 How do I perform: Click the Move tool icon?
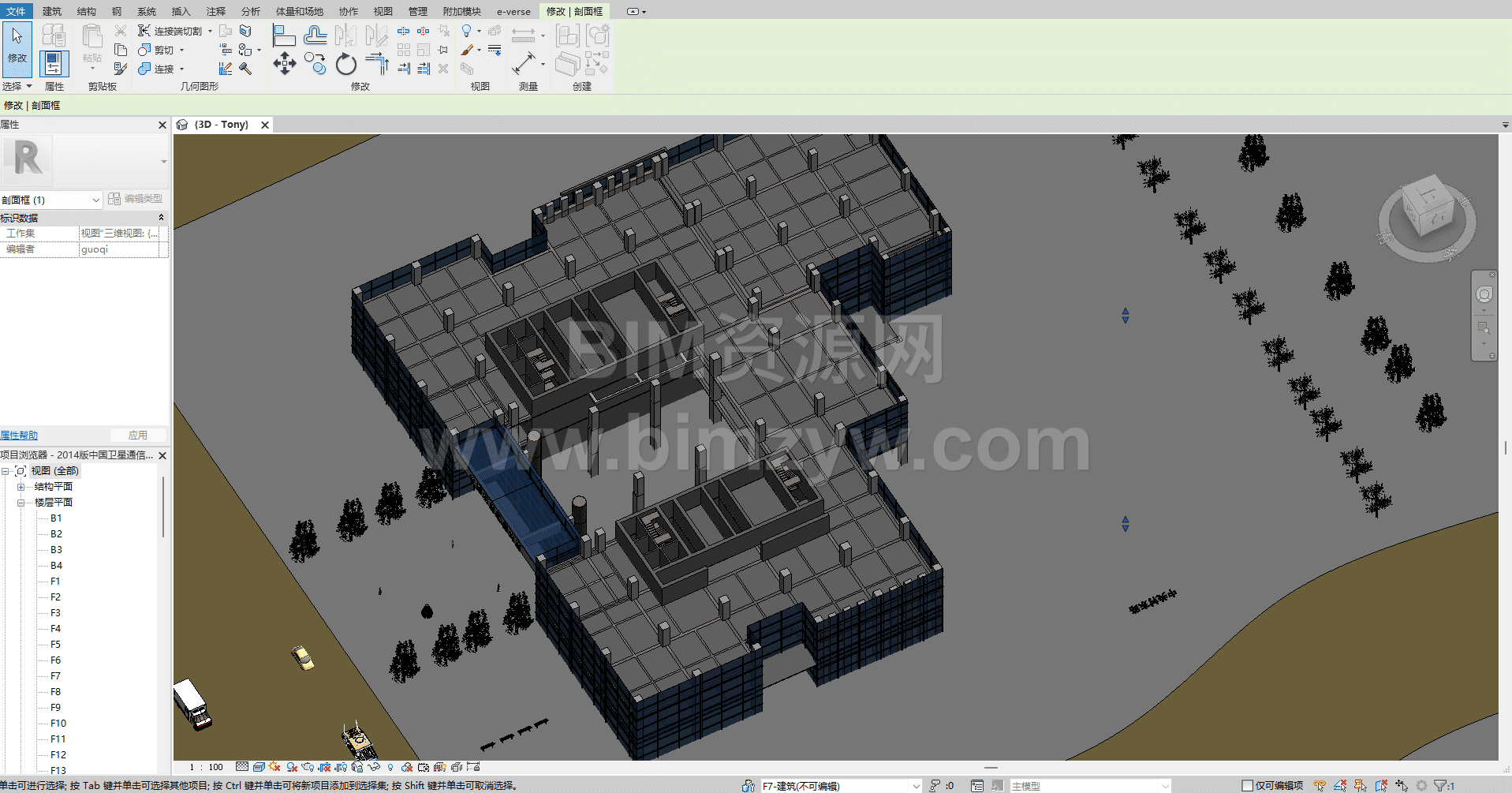point(285,64)
